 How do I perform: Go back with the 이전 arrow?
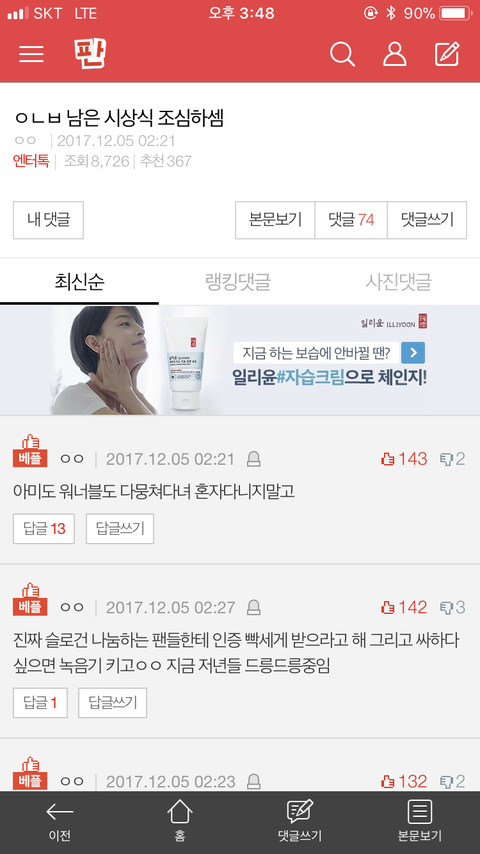pos(59,822)
